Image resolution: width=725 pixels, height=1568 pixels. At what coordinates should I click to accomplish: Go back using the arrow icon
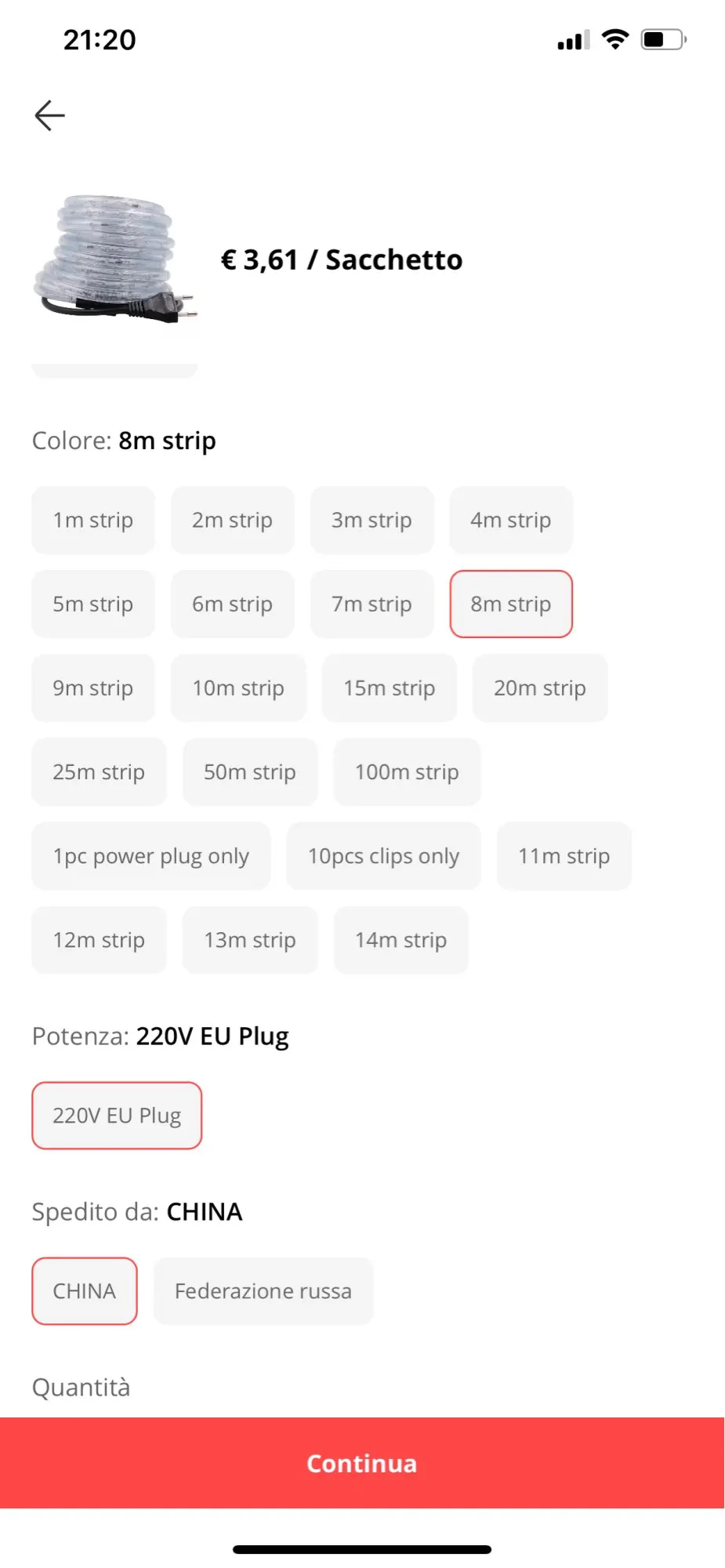49,115
